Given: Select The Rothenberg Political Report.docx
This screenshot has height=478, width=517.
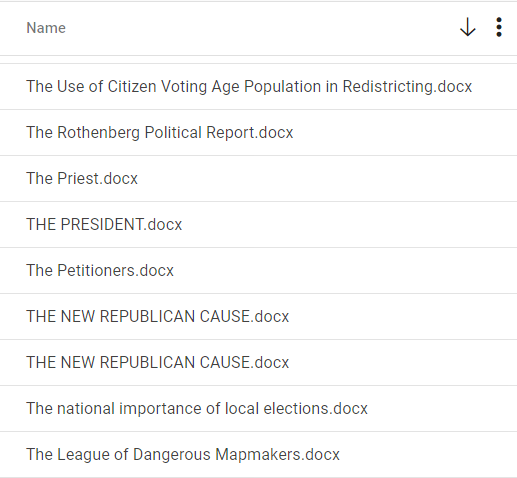Looking at the screenshot, I should [160, 132].
